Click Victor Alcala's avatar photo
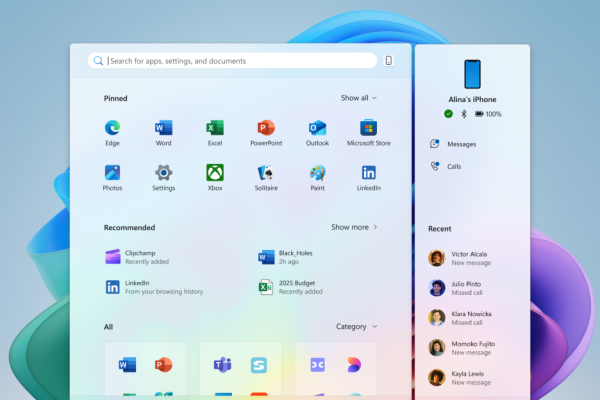The height and width of the screenshot is (400, 600). tap(436, 258)
